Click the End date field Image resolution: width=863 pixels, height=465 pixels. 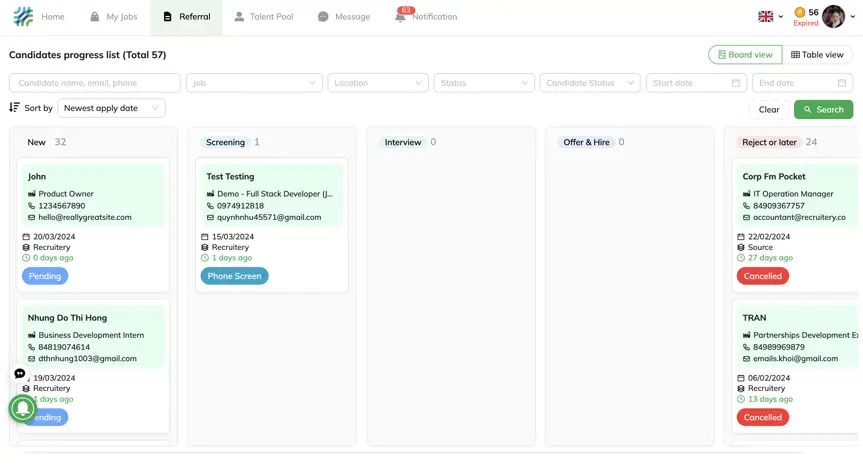802,83
